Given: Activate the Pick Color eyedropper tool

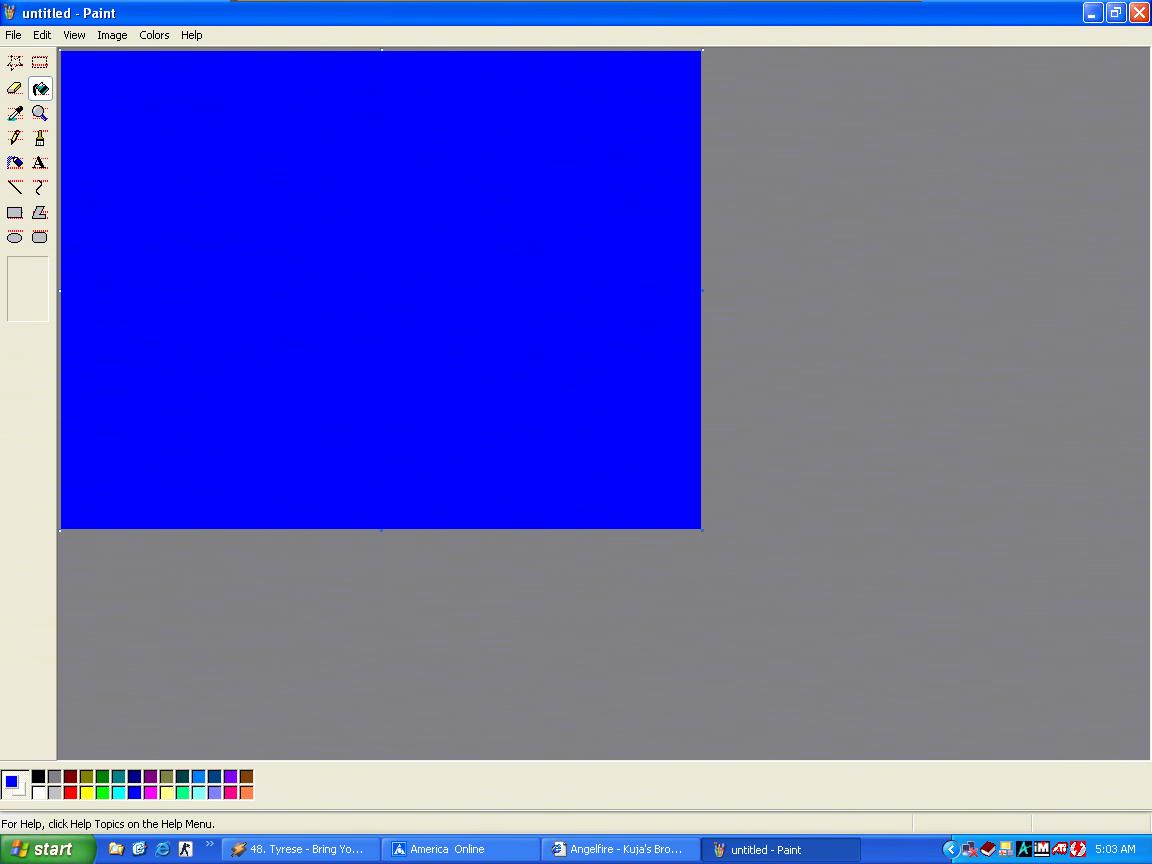Looking at the screenshot, I should pos(15,113).
